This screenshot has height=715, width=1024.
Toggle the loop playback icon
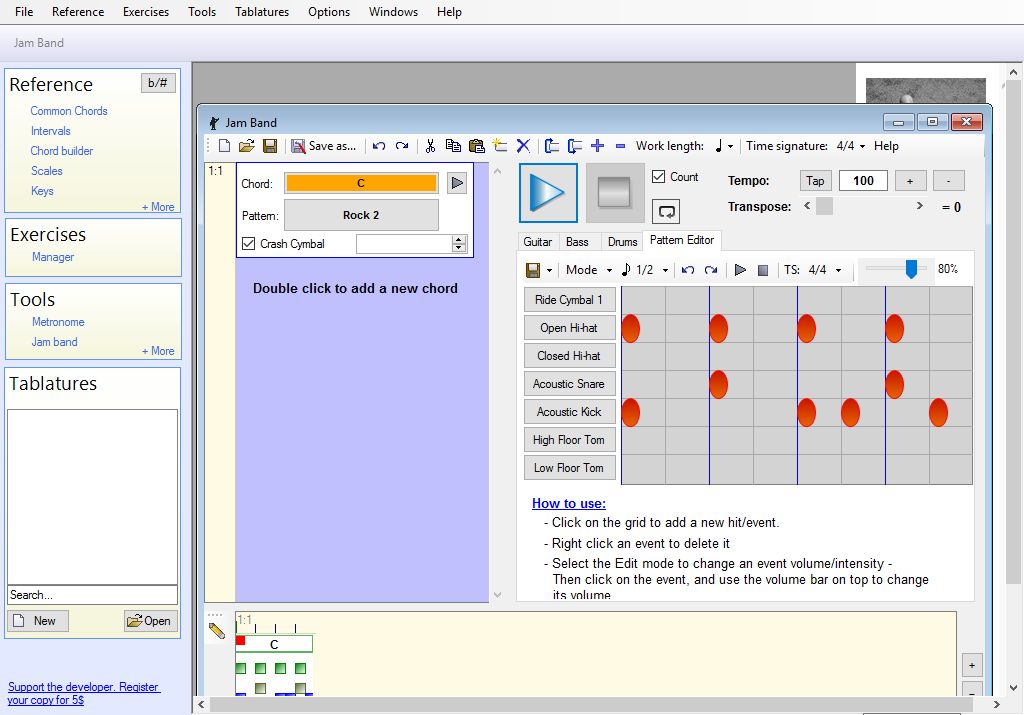pos(666,211)
